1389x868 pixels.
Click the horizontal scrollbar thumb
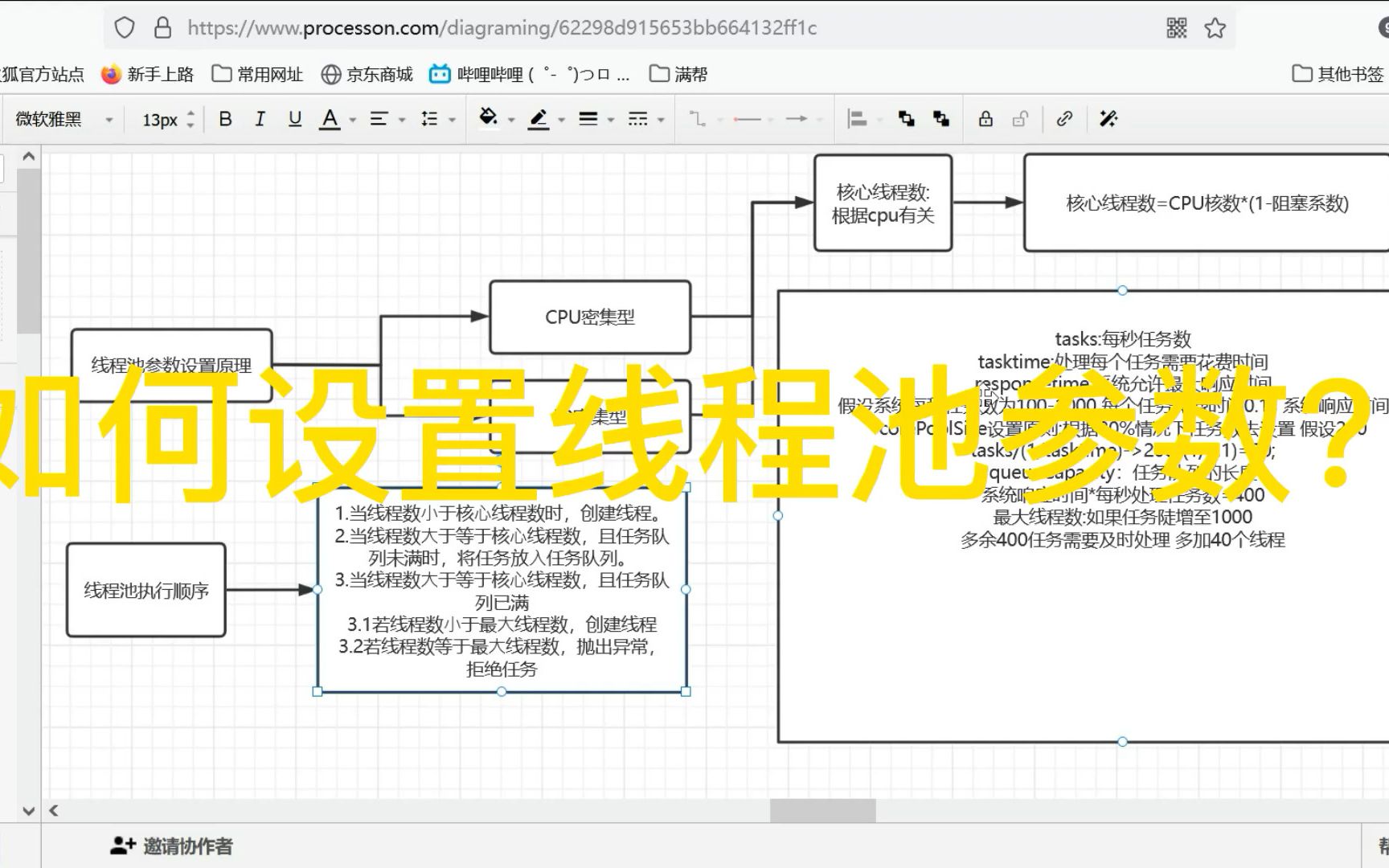click(823, 810)
